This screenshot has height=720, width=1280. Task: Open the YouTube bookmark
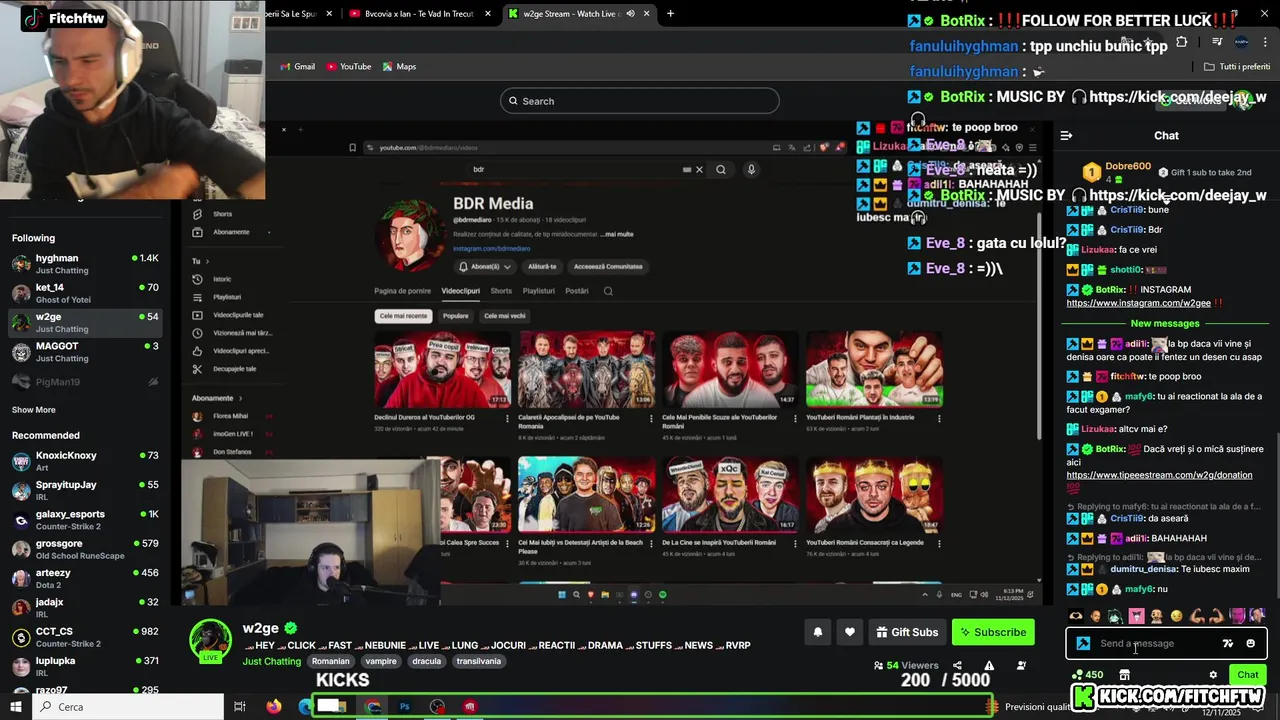point(348,67)
